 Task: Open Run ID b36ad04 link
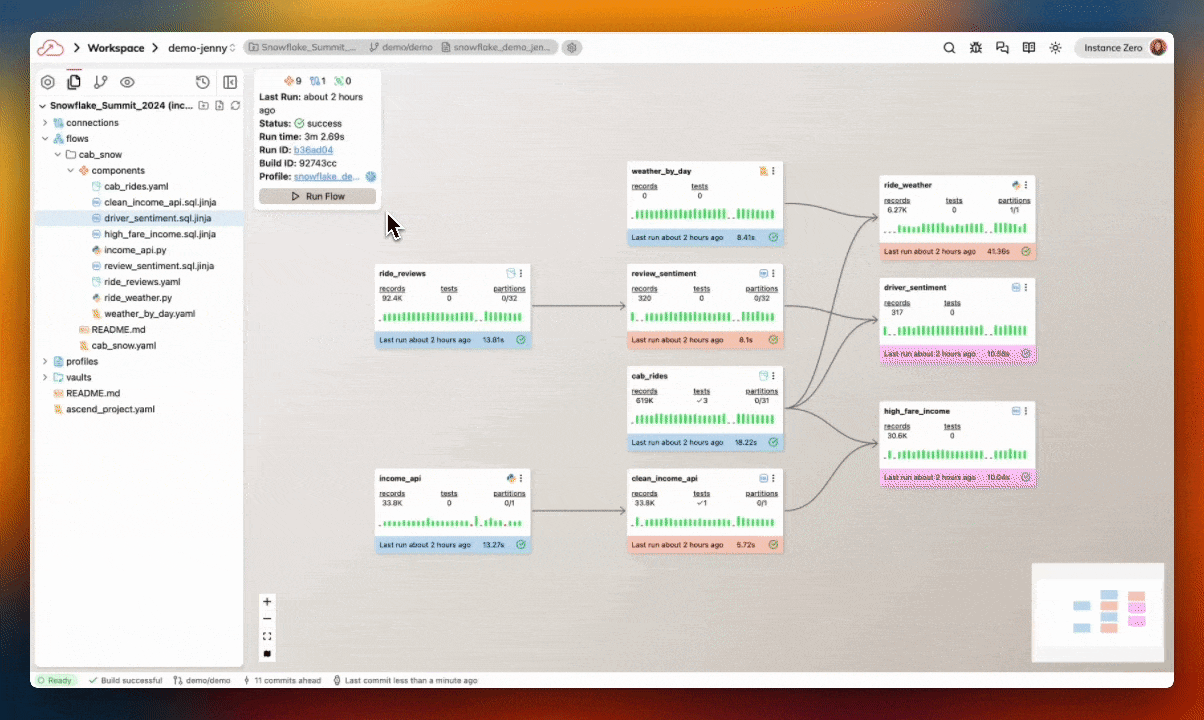click(313, 149)
